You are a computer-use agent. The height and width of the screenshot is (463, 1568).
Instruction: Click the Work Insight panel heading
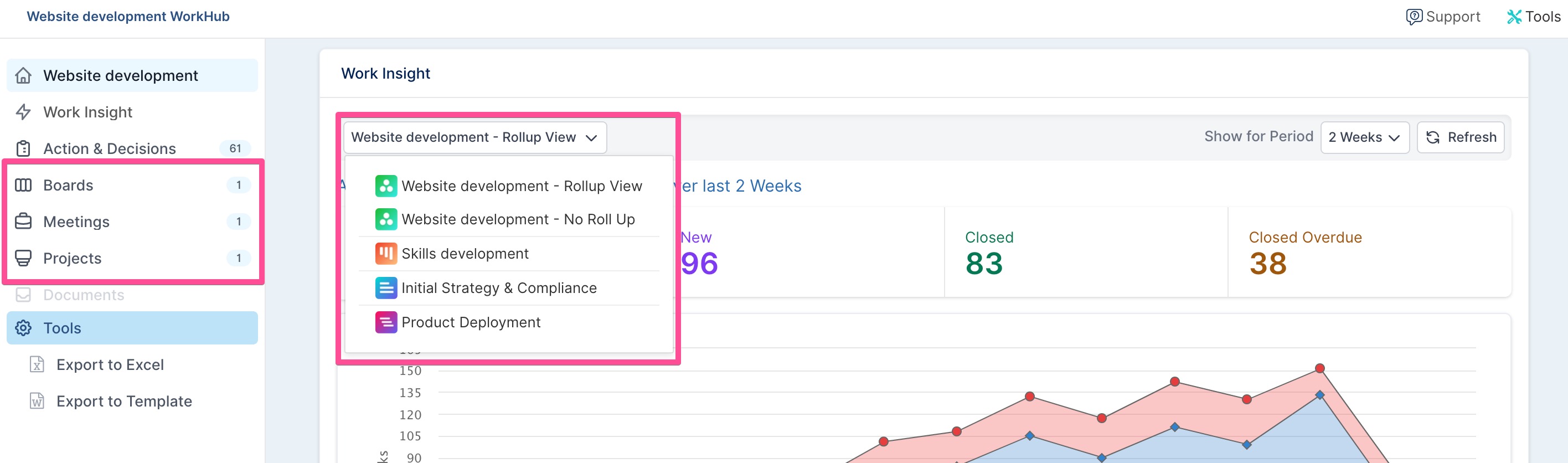(385, 74)
